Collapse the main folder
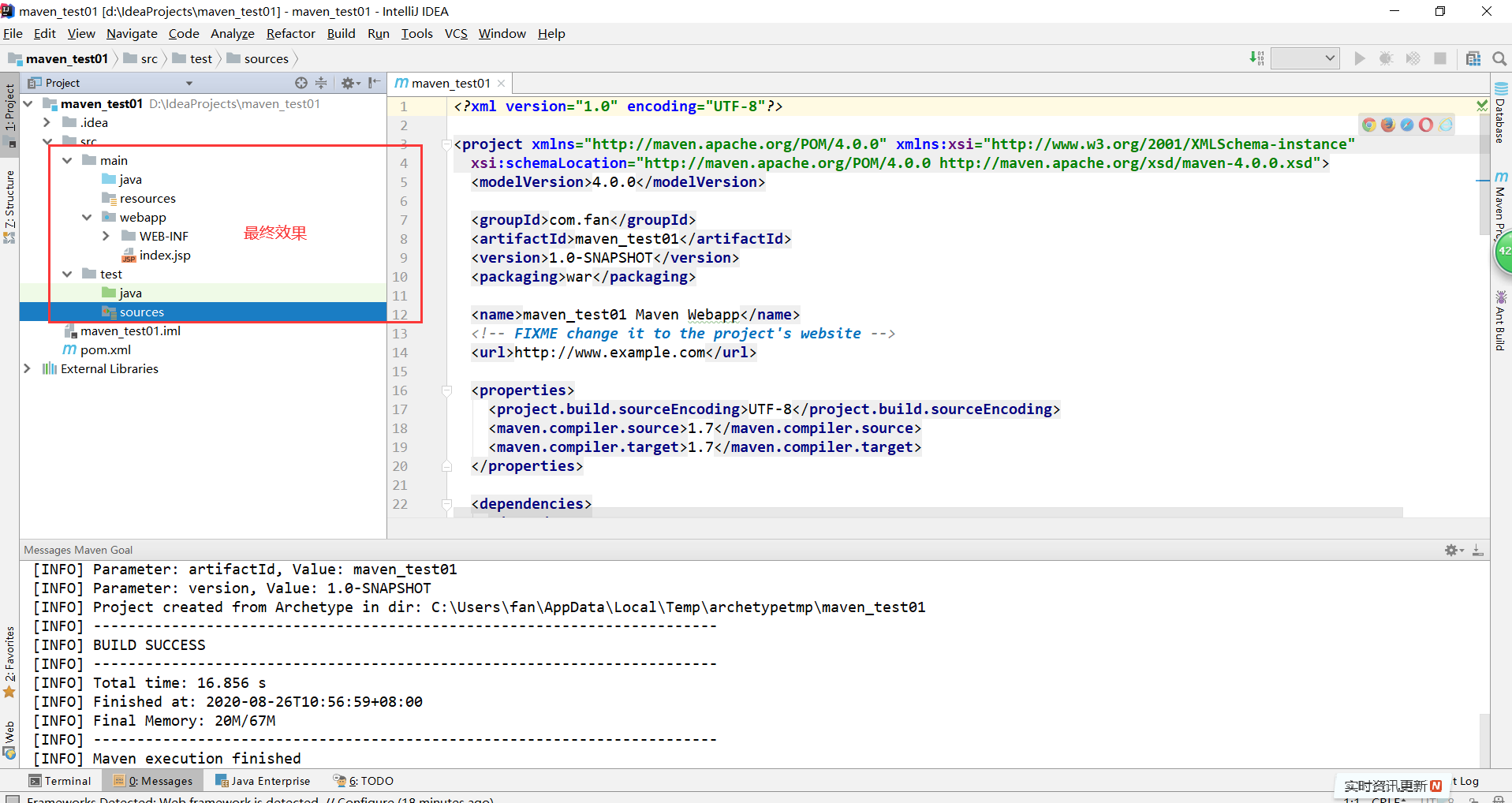The width and height of the screenshot is (1512, 803). pos(67,160)
